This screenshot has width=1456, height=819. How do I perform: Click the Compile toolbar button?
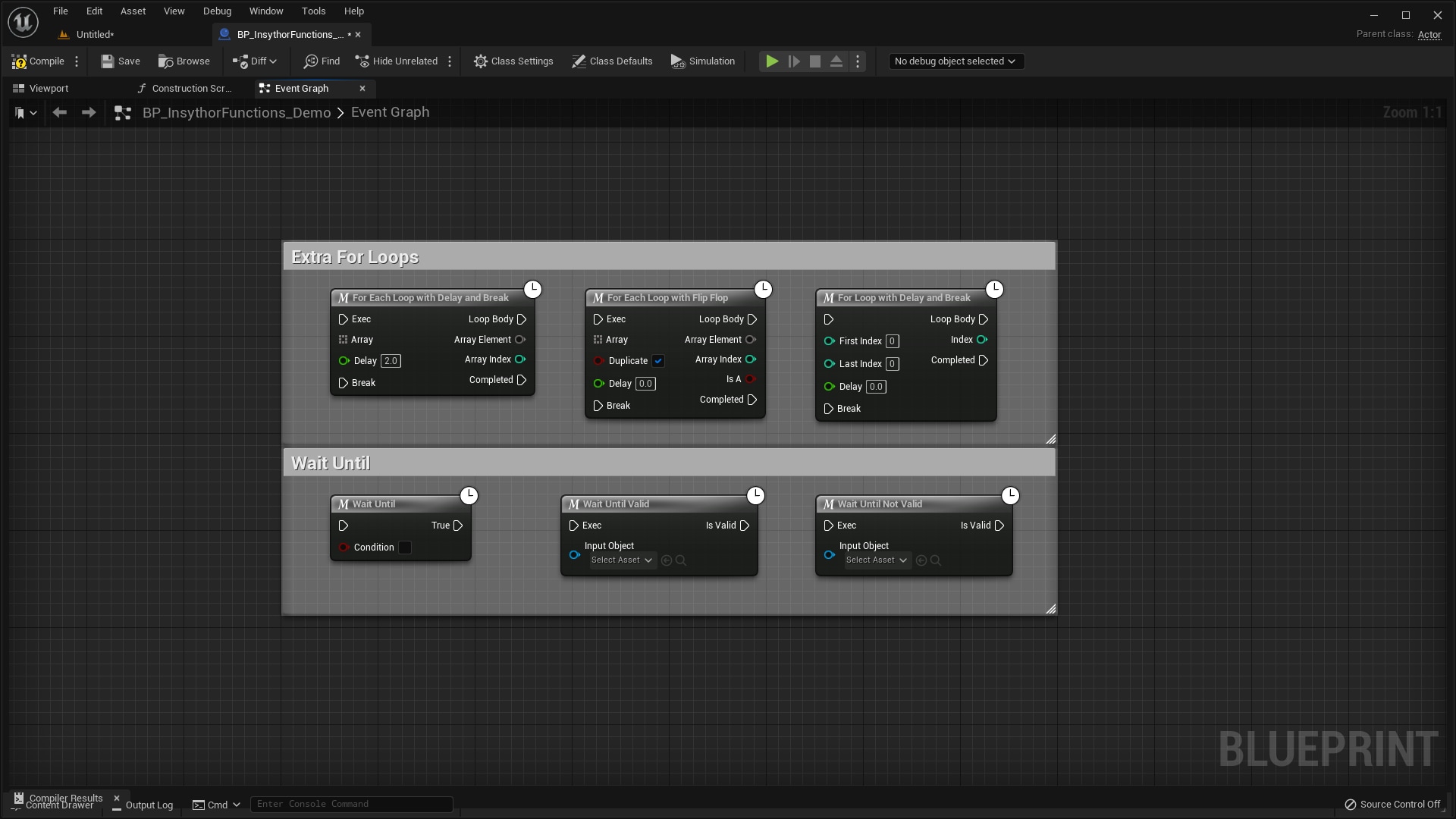tap(38, 61)
